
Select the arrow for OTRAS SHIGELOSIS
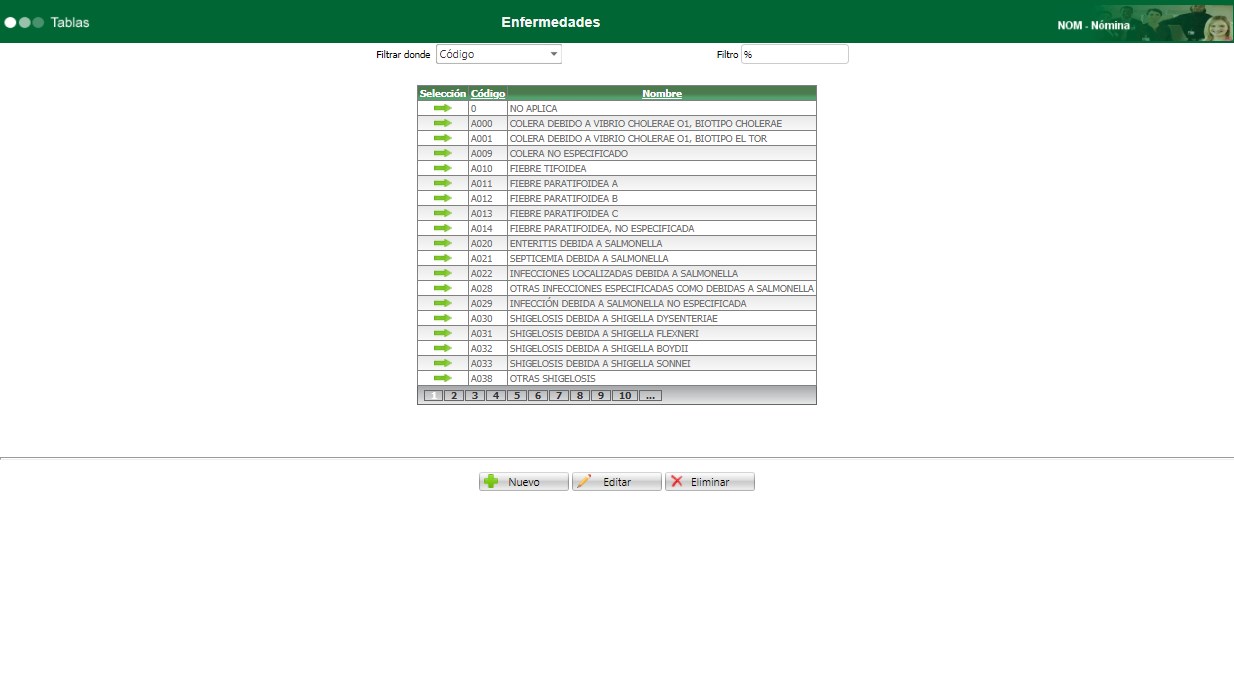coord(441,378)
